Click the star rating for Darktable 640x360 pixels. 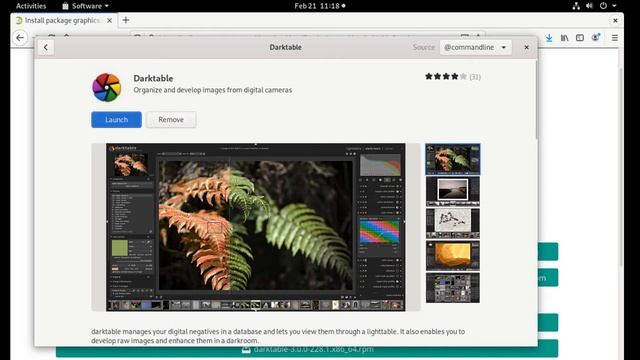coord(446,76)
